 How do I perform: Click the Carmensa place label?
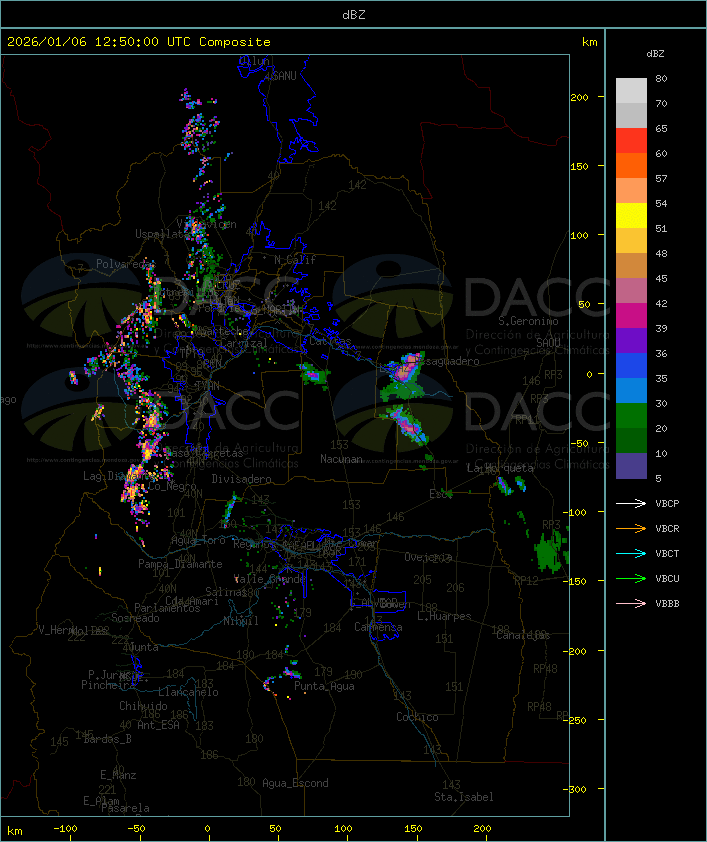pyautogui.click(x=378, y=627)
